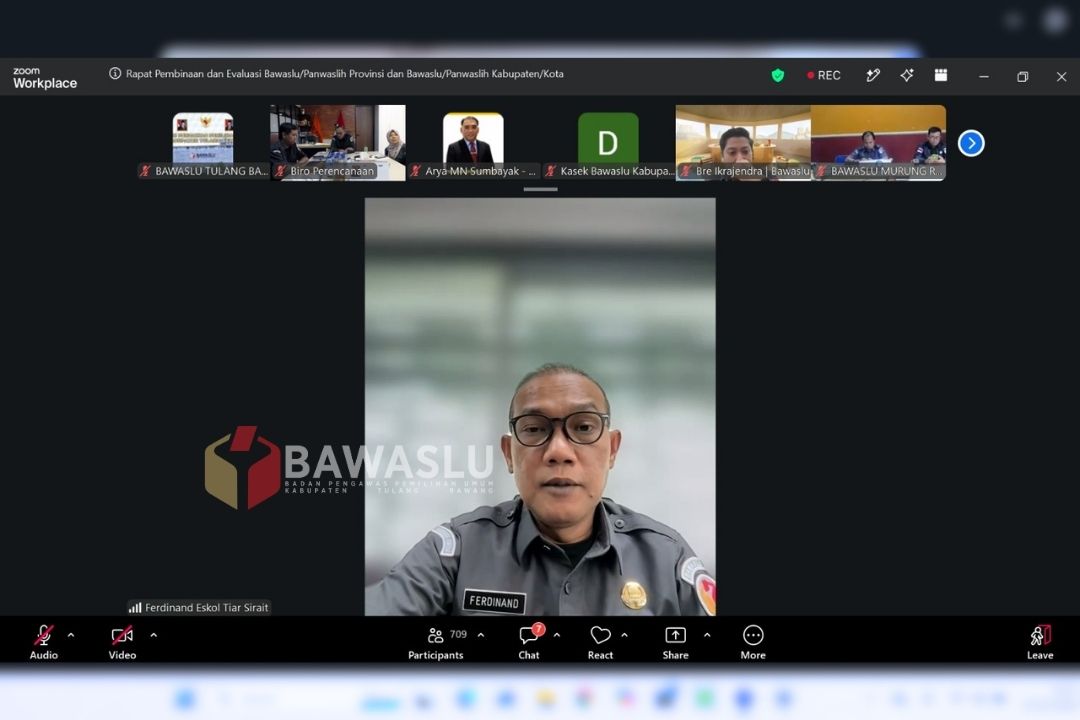This screenshot has width=1080, height=720.
Task: Open AI Companion sparkle icon
Action: pos(906,76)
